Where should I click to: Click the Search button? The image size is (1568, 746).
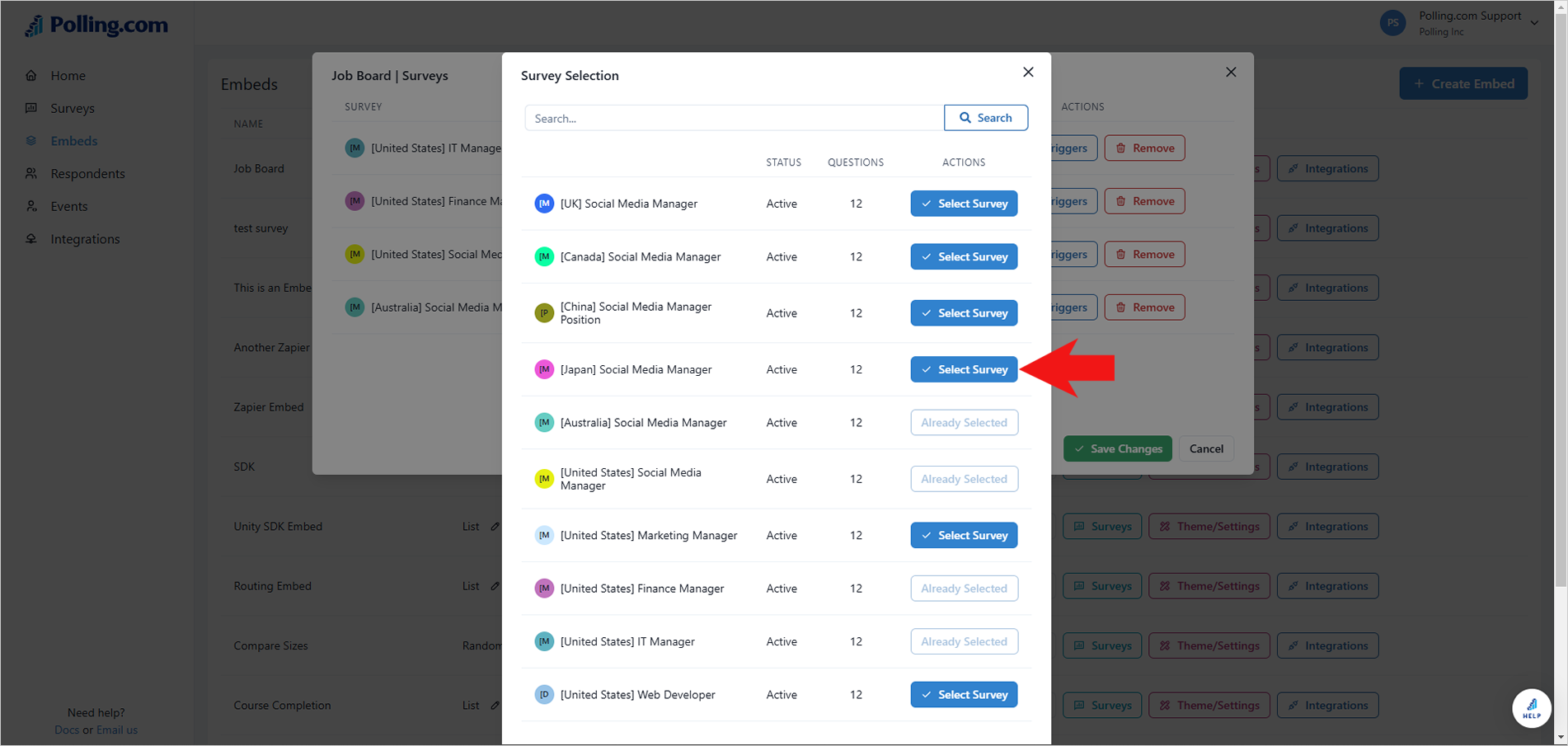click(x=986, y=118)
